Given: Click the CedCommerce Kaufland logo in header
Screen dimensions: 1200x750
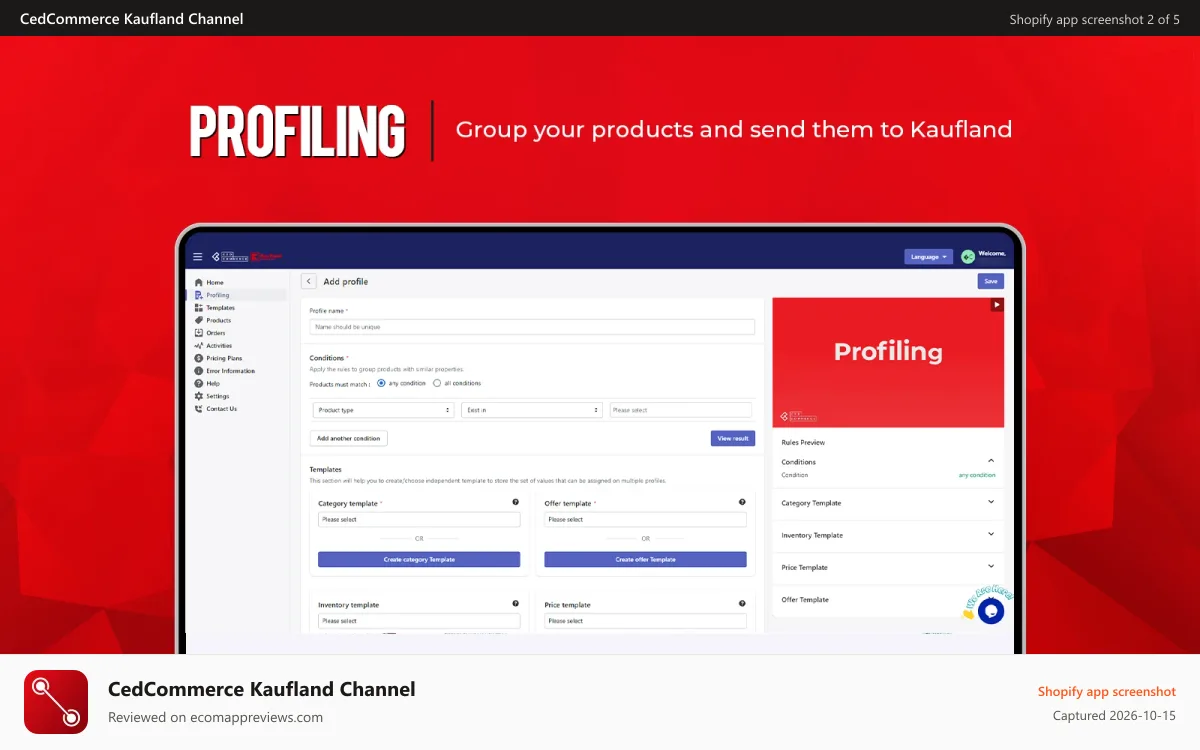Looking at the screenshot, I should [247, 257].
